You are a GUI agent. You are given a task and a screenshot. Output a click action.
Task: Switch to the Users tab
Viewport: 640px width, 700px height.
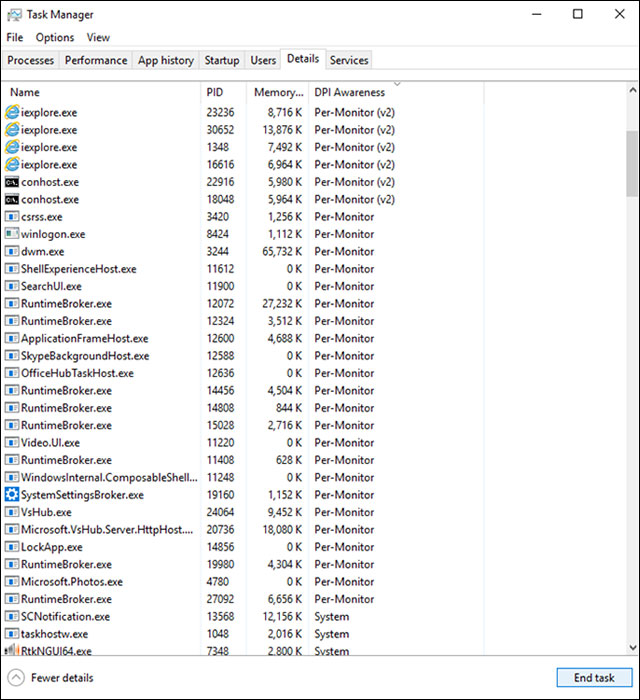[263, 60]
